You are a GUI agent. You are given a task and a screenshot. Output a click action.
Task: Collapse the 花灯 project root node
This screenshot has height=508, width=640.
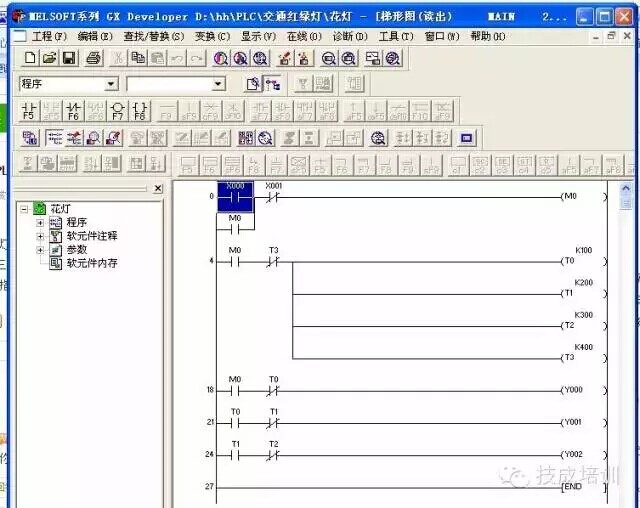click(x=25, y=208)
